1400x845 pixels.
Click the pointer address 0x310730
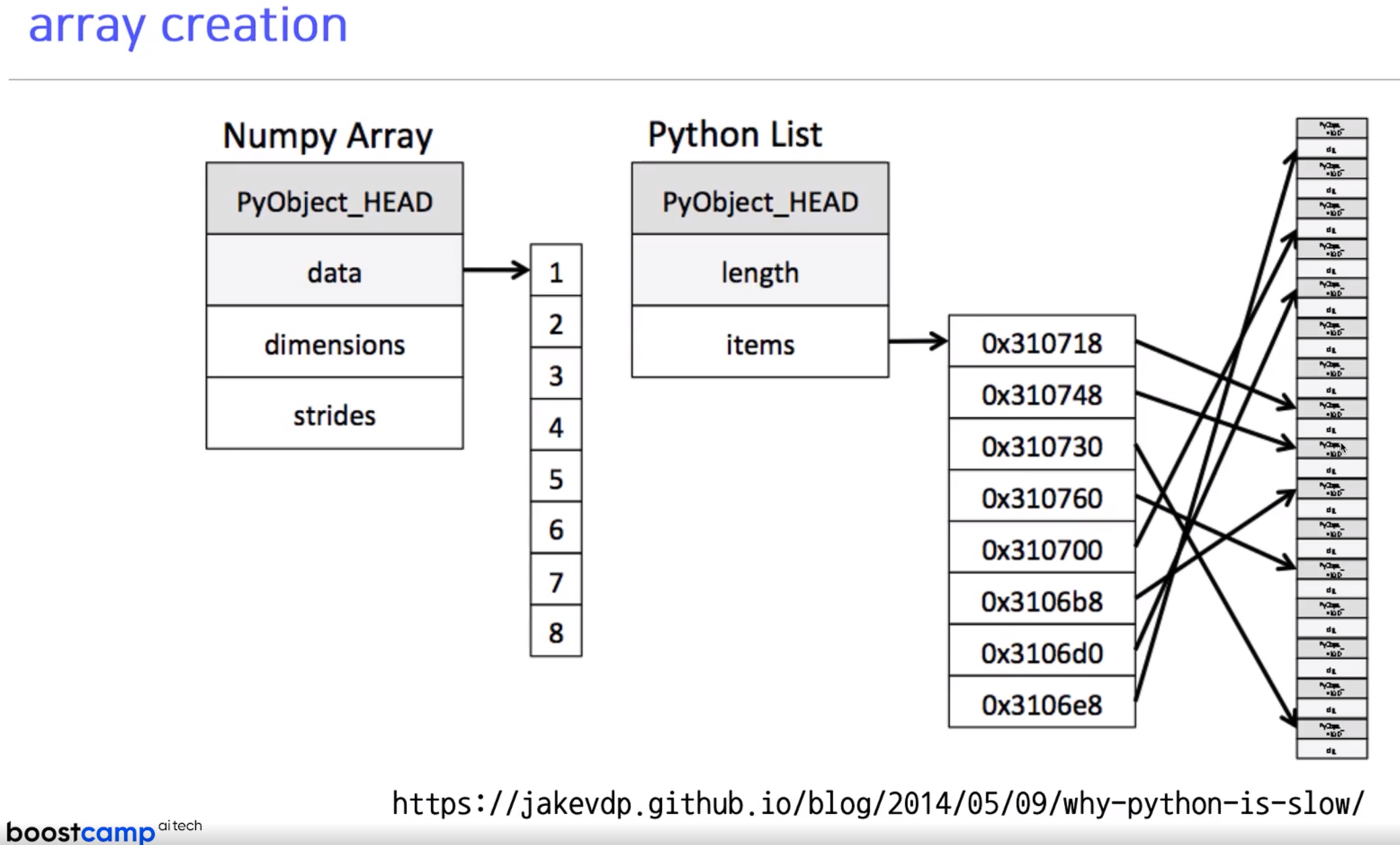(x=1041, y=446)
